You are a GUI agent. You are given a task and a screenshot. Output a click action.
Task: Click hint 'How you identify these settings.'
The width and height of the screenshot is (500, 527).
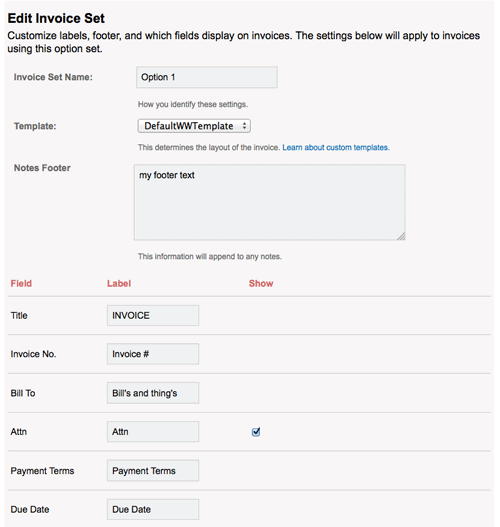(x=193, y=105)
